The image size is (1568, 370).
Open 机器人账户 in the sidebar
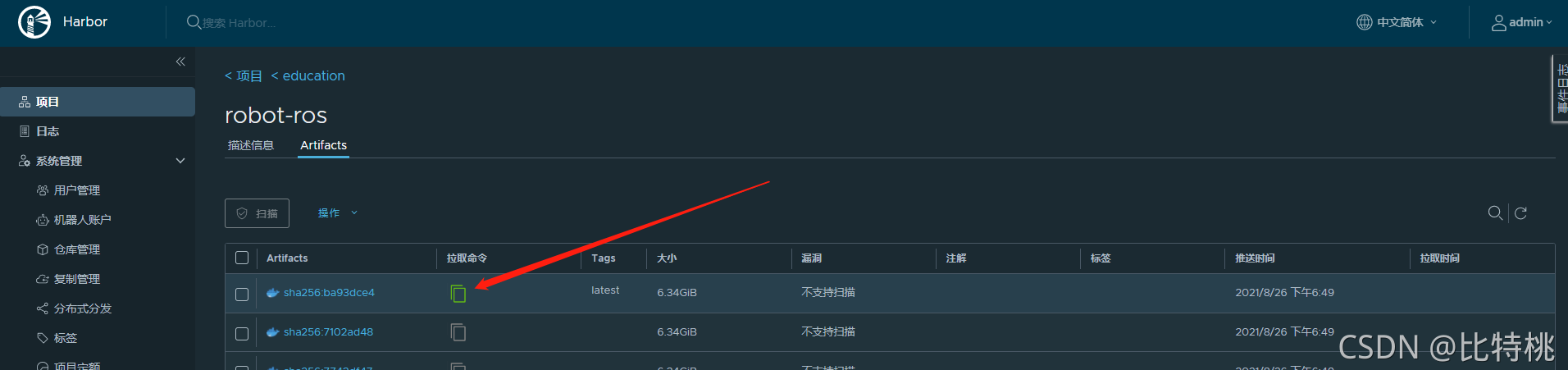pyautogui.click(x=83, y=220)
